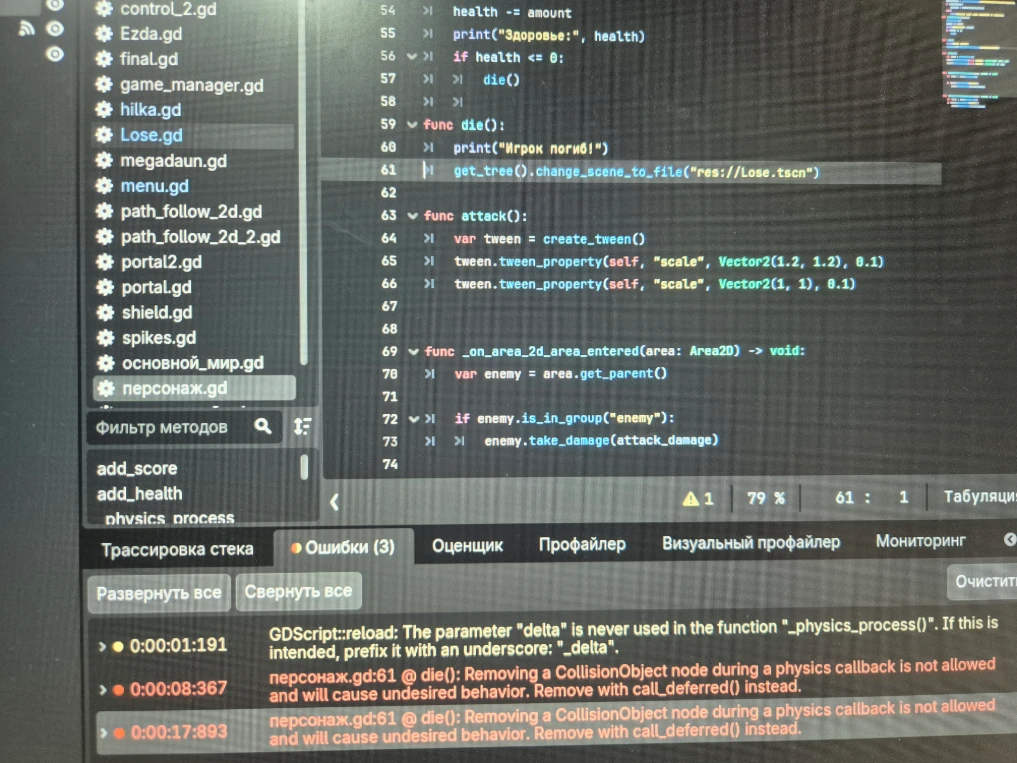This screenshot has height=763, width=1017.
Task: Expand the error entry at 0:00:08:367
Action: click(102, 690)
